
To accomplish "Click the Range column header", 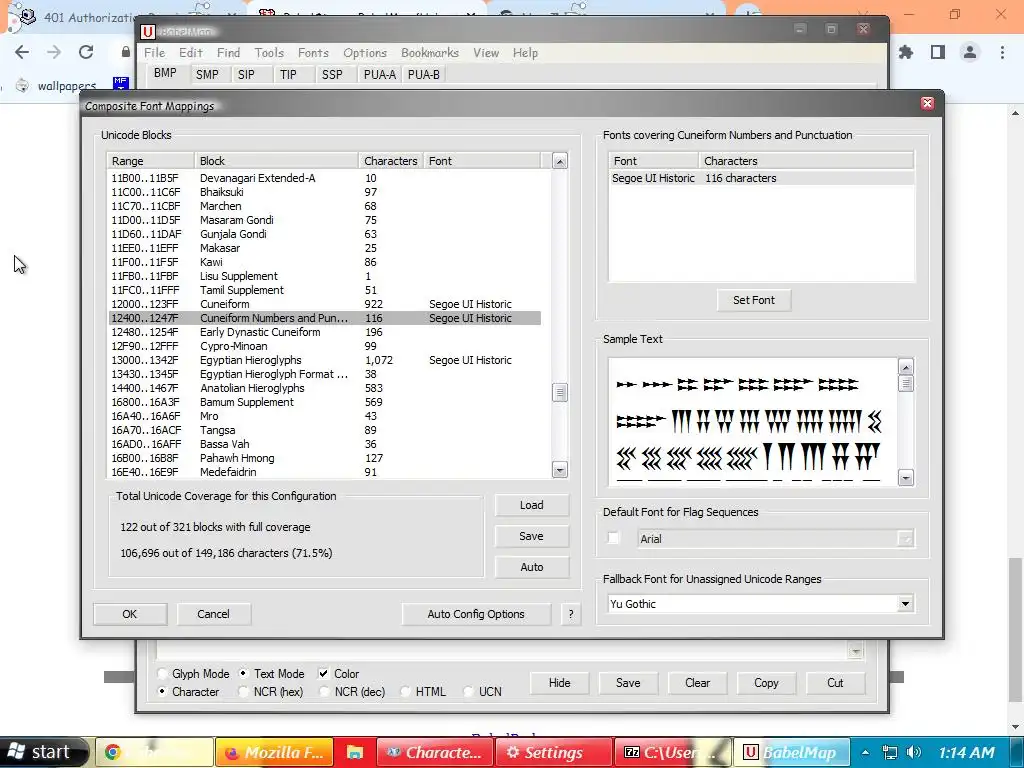I will click(x=150, y=161).
